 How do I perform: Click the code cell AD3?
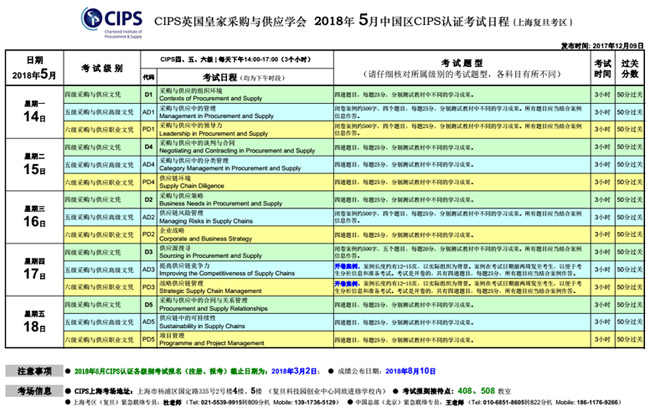(x=149, y=269)
